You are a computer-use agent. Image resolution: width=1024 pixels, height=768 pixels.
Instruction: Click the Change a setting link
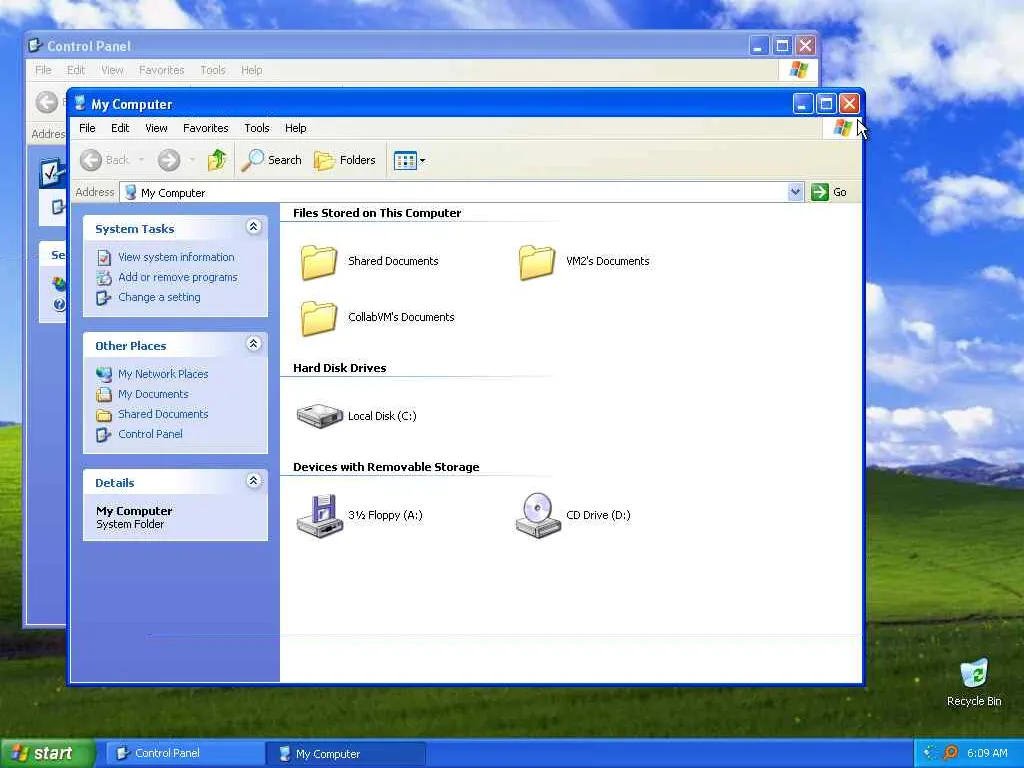pos(159,297)
